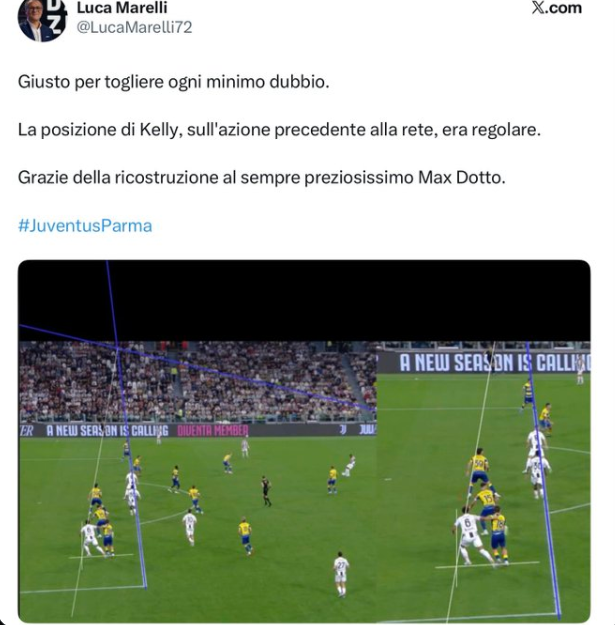Click the DAZN badge on the avatar
This screenshot has width=615, height=625.
[x=56, y=16]
